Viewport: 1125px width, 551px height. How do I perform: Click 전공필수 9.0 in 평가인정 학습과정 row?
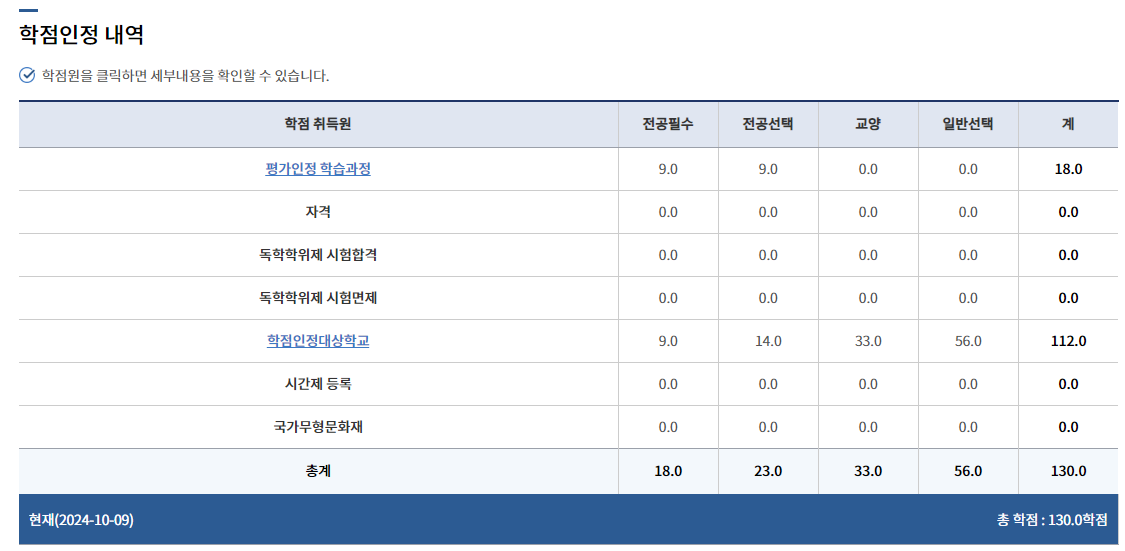(668, 169)
